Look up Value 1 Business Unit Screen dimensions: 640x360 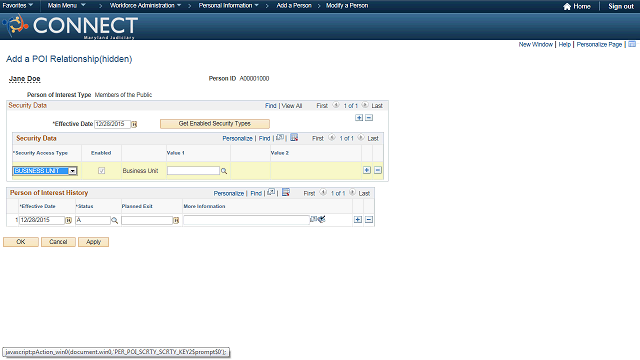click(224, 171)
